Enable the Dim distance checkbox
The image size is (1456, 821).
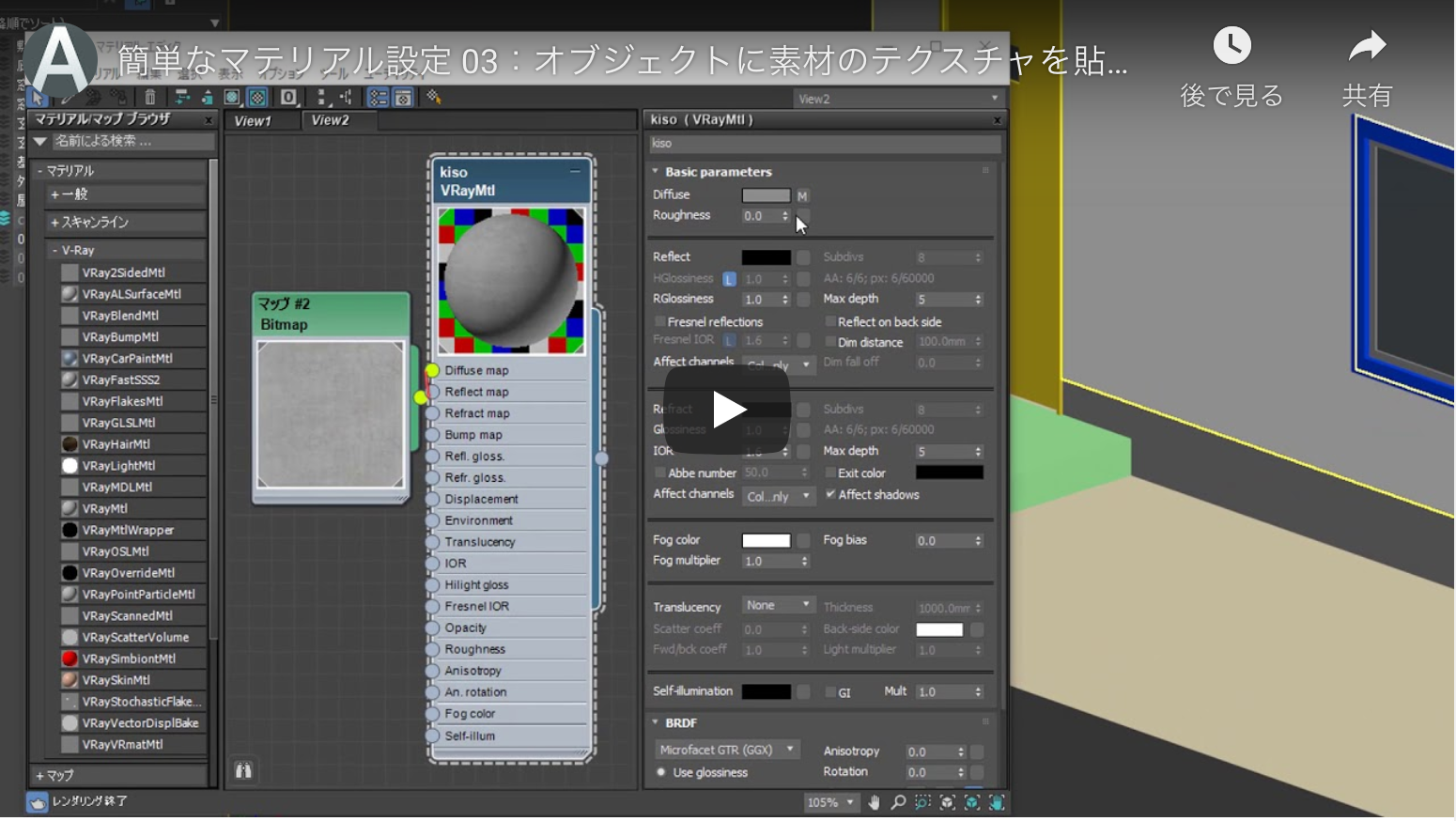click(830, 342)
